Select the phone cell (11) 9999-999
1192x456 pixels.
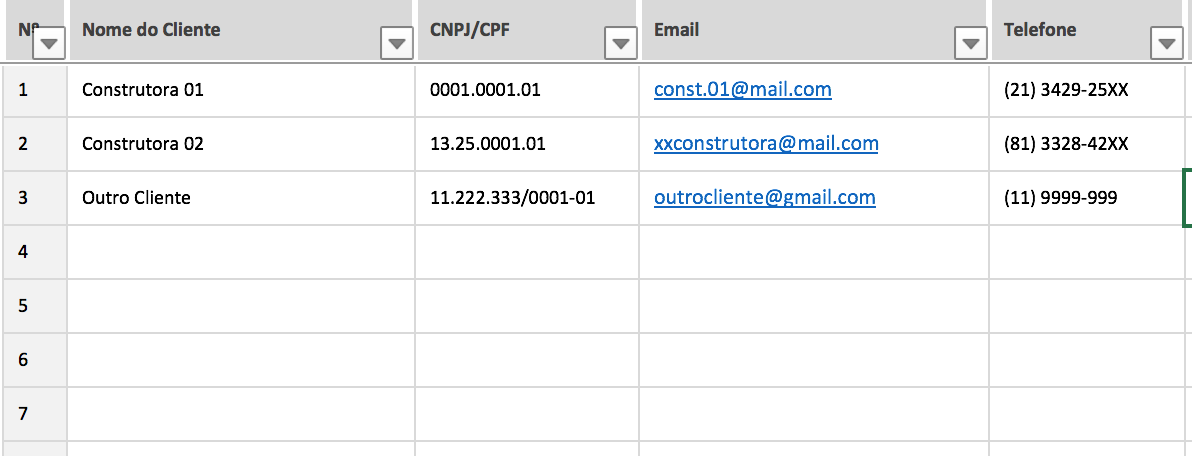[1060, 198]
